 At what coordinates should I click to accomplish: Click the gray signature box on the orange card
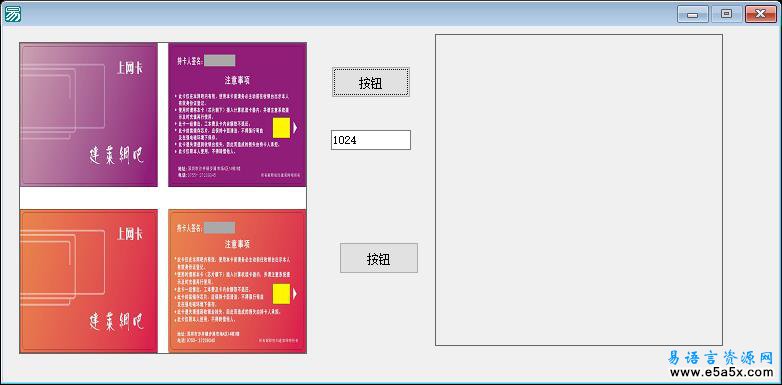219,227
